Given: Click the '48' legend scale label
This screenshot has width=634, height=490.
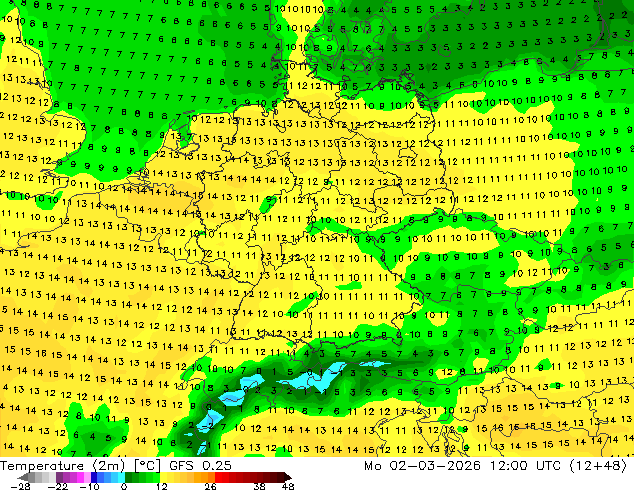Looking at the screenshot, I should tap(288, 486).
